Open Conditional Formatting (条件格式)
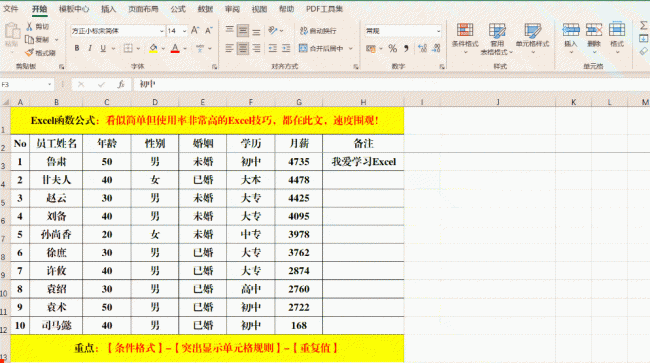 click(x=465, y=39)
